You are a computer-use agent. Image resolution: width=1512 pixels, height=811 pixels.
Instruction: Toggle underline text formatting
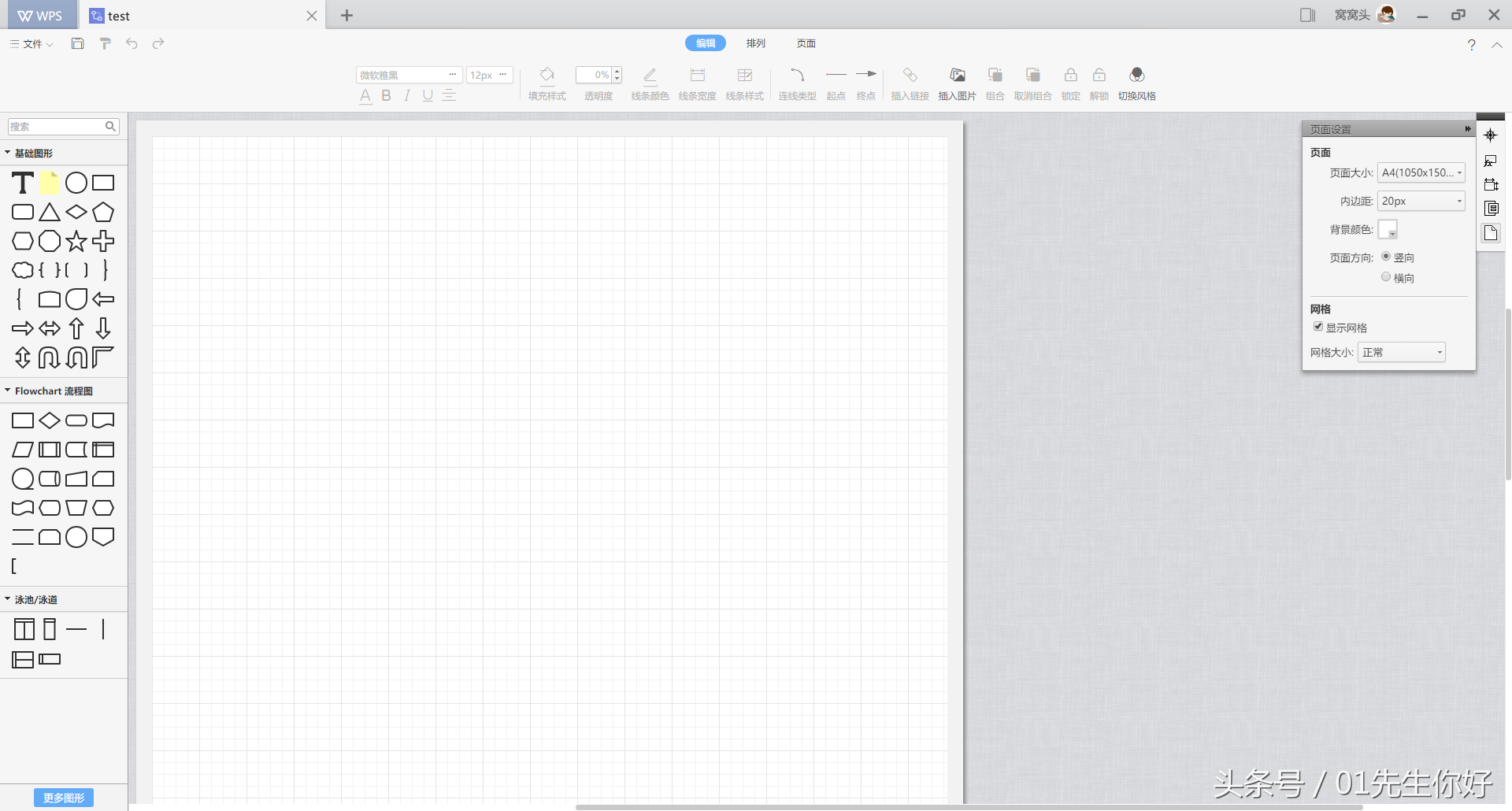(428, 95)
